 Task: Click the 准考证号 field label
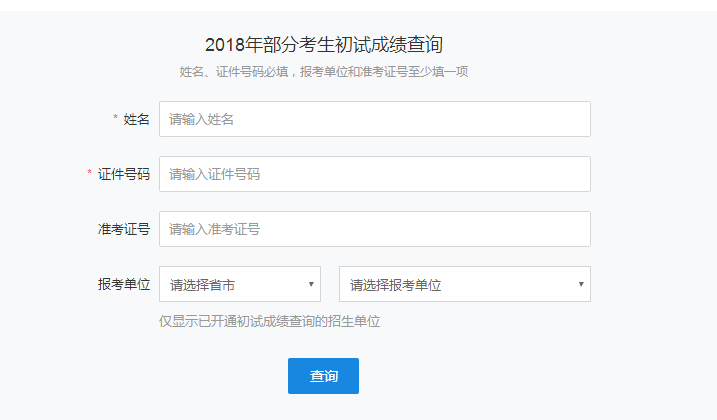coord(124,229)
